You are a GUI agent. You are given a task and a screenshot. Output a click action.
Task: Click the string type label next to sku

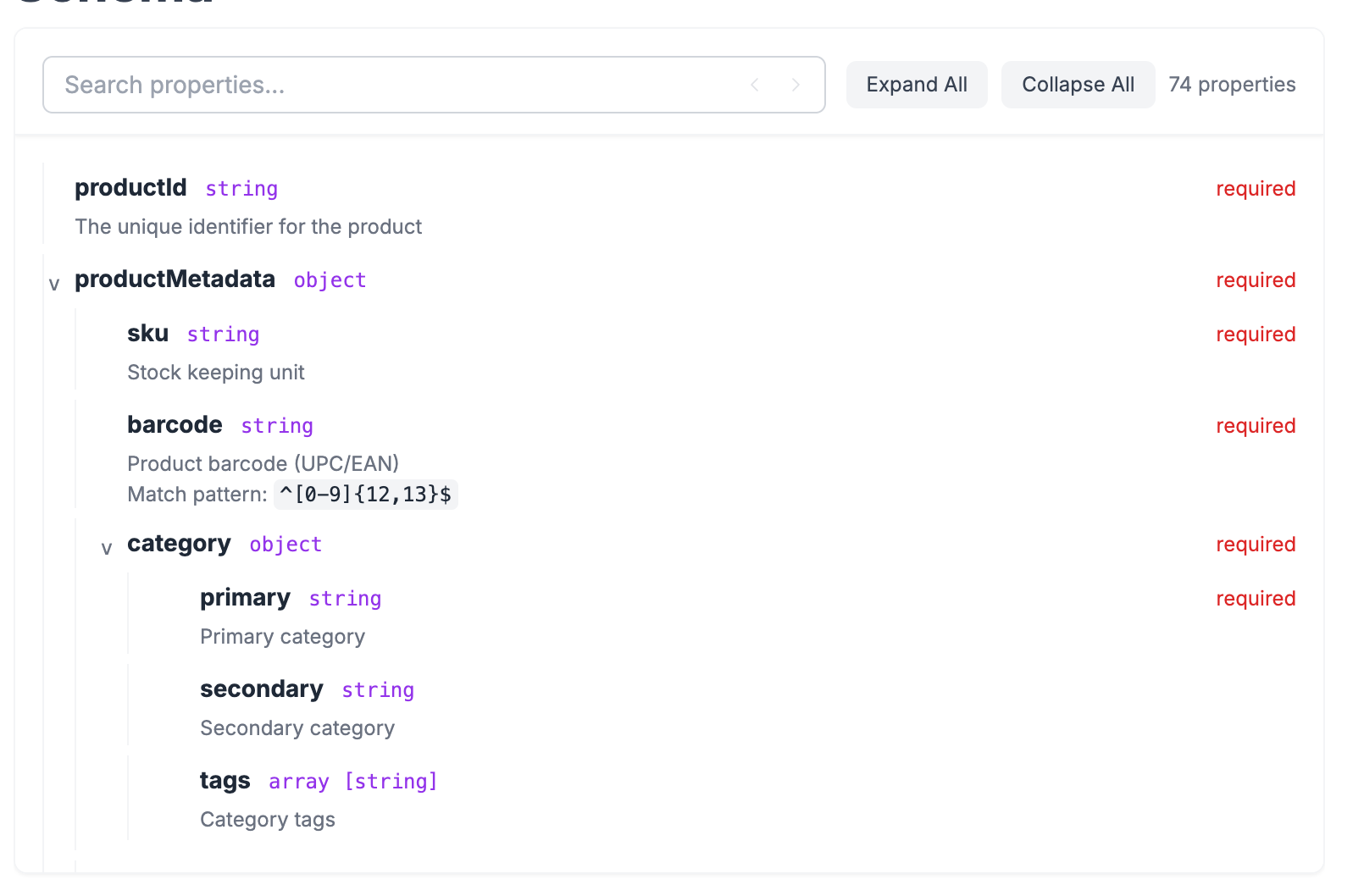[x=223, y=334]
